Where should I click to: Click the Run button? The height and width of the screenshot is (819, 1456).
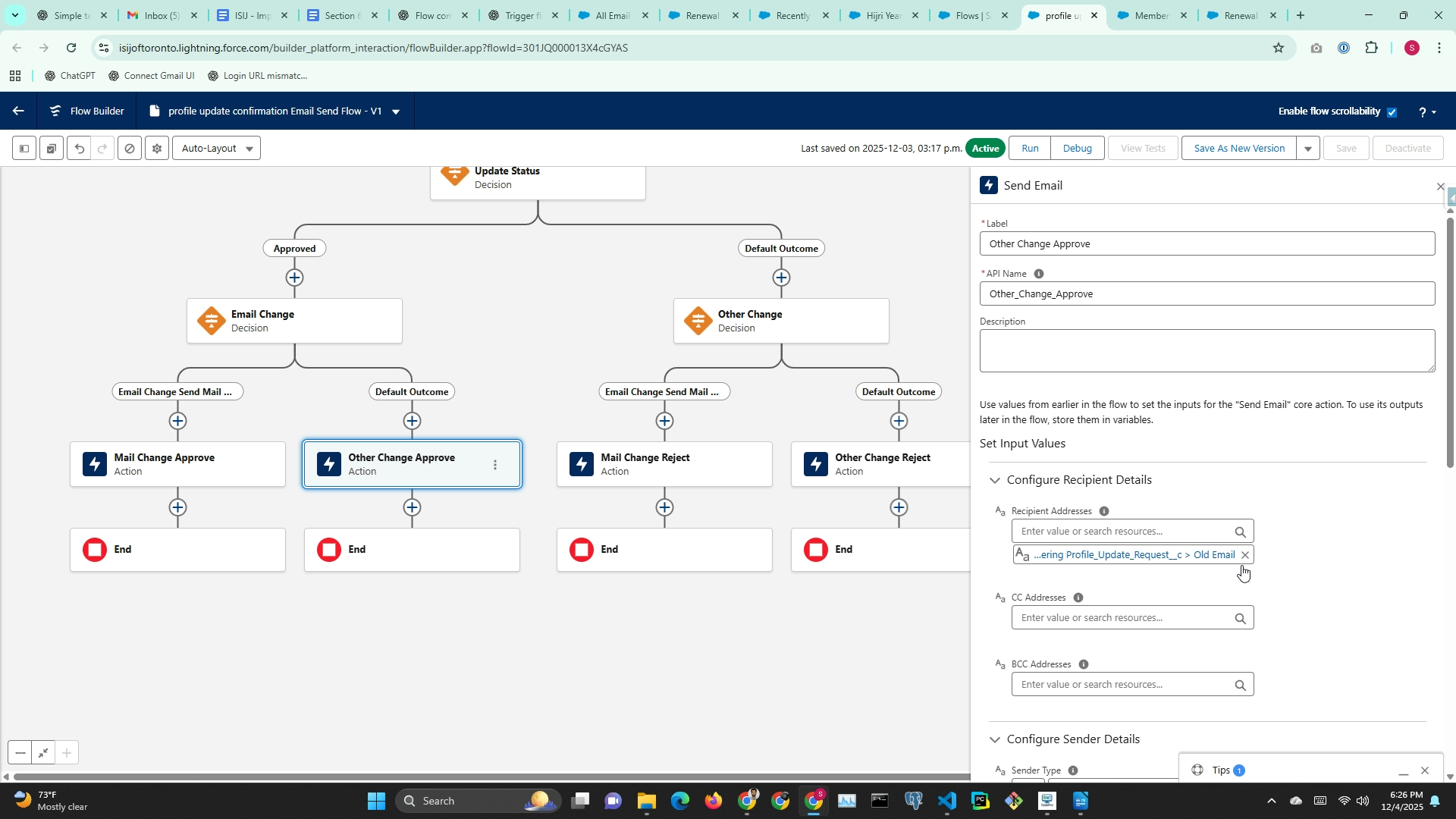(x=1030, y=149)
